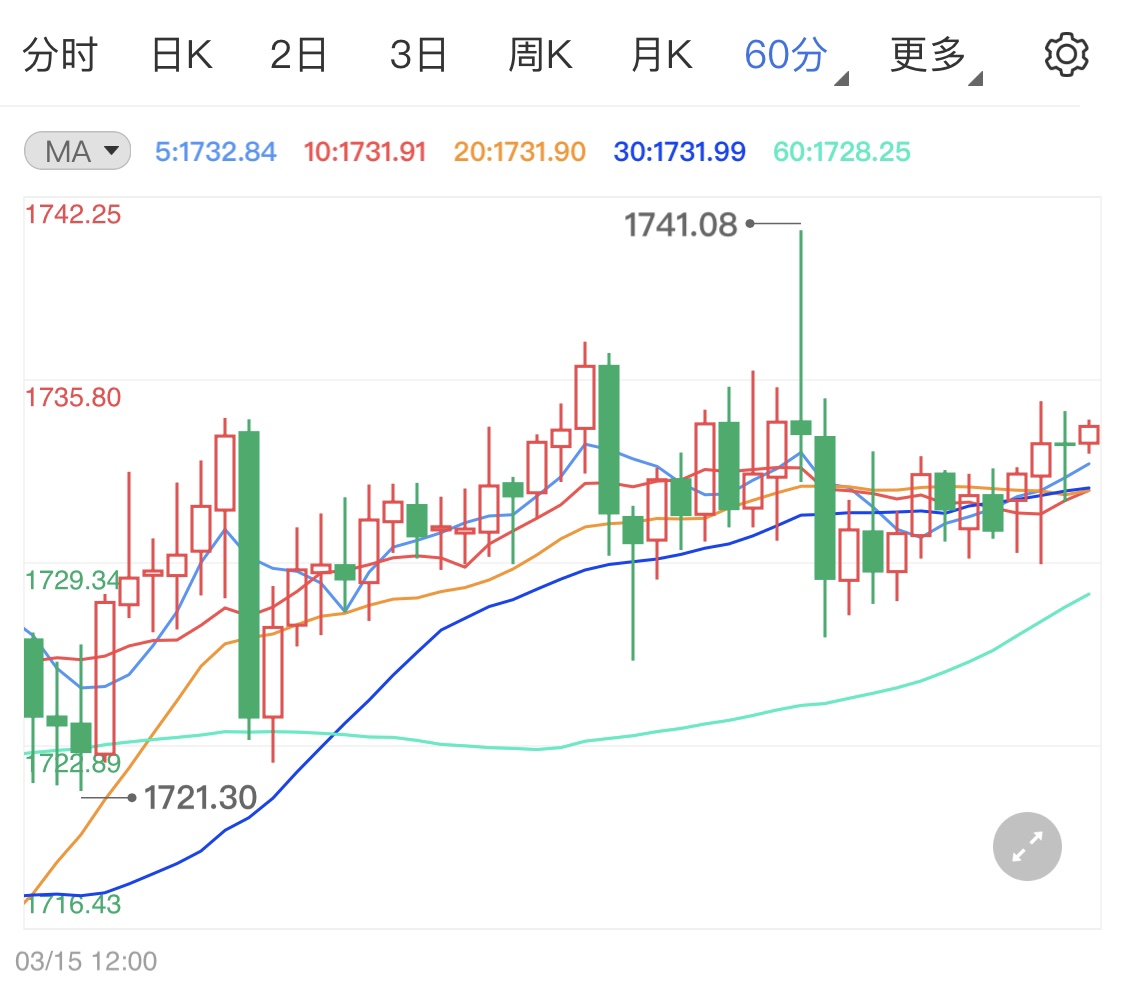
Task: Click MA20 value 20:1731.90
Action: (519, 151)
